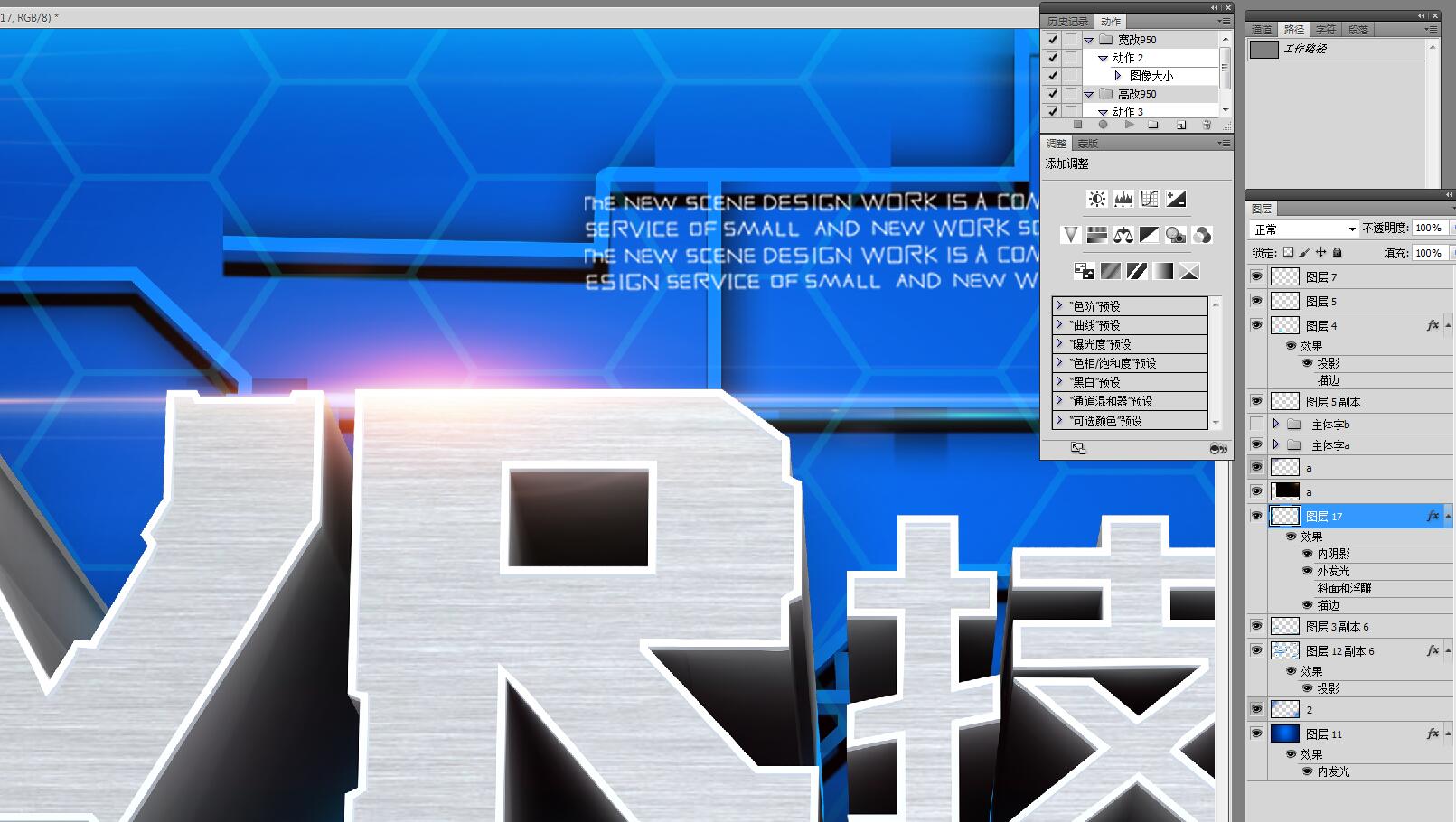Click the Actions panel trash icon
This screenshot has width=1456, height=822.
(x=1207, y=125)
